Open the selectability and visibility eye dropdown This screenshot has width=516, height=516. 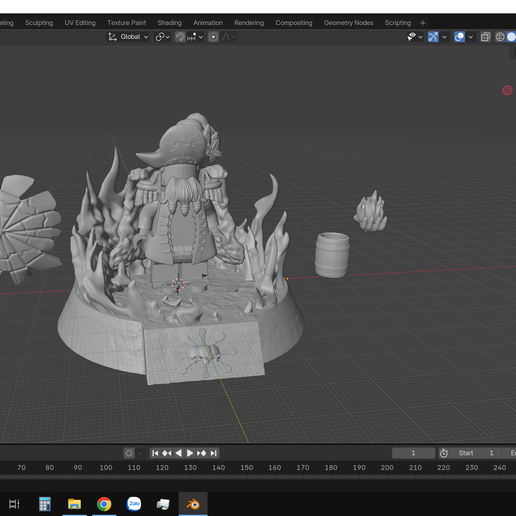415,37
